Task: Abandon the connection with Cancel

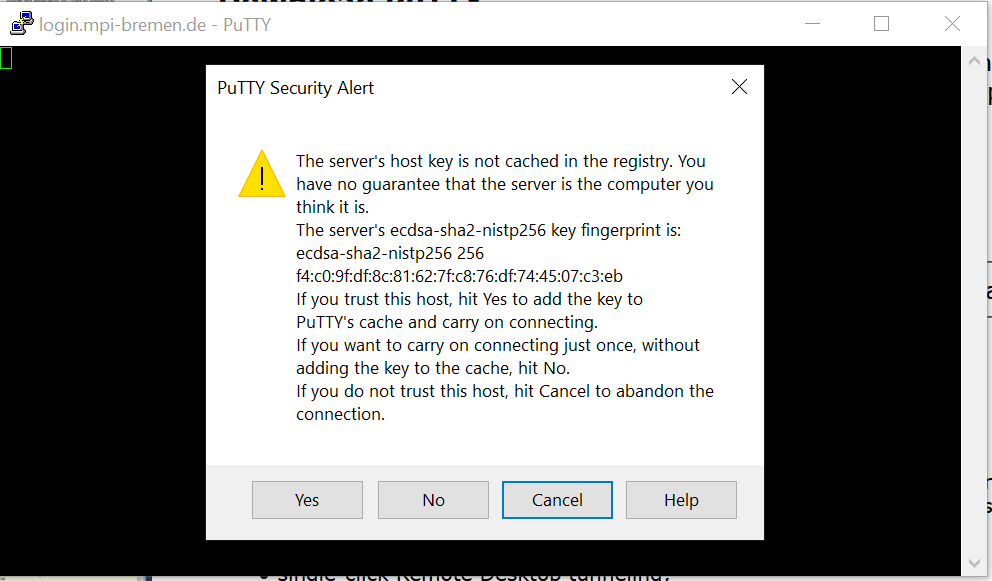Action: tap(557, 500)
